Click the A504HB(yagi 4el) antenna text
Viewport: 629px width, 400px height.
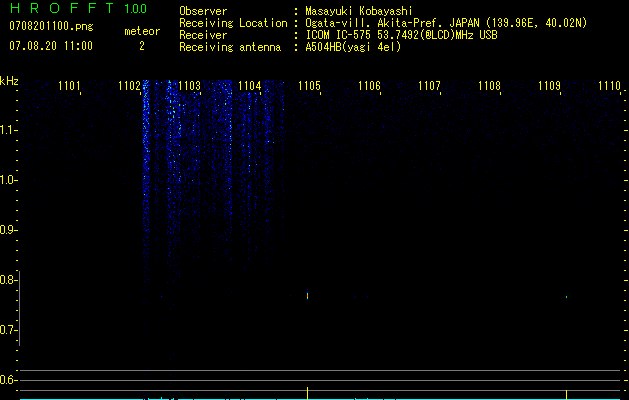click(x=353, y=47)
